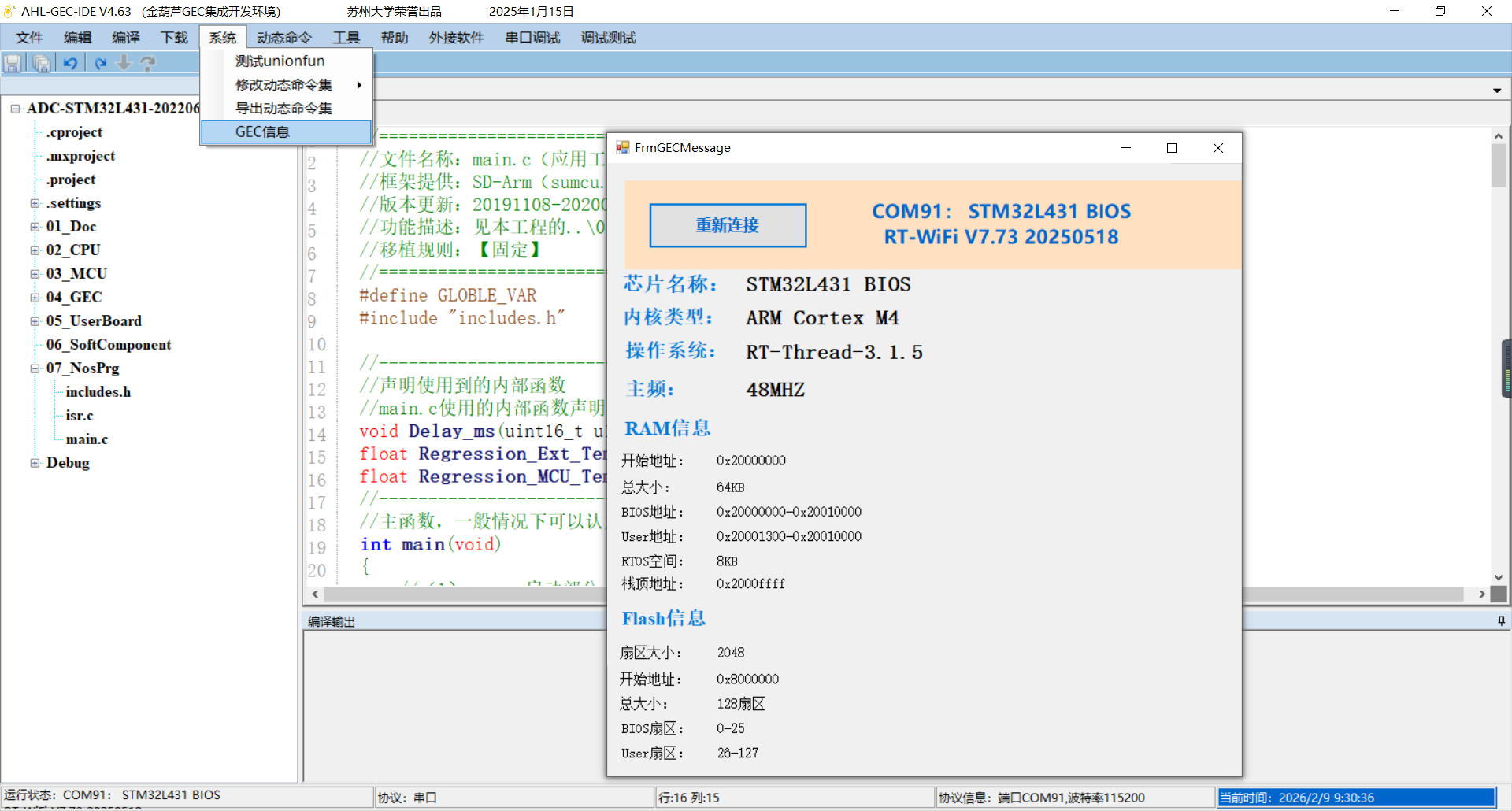The width and height of the screenshot is (1512, 811).
Task: Select 导出动态命令集 menu entry
Action: click(x=283, y=109)
